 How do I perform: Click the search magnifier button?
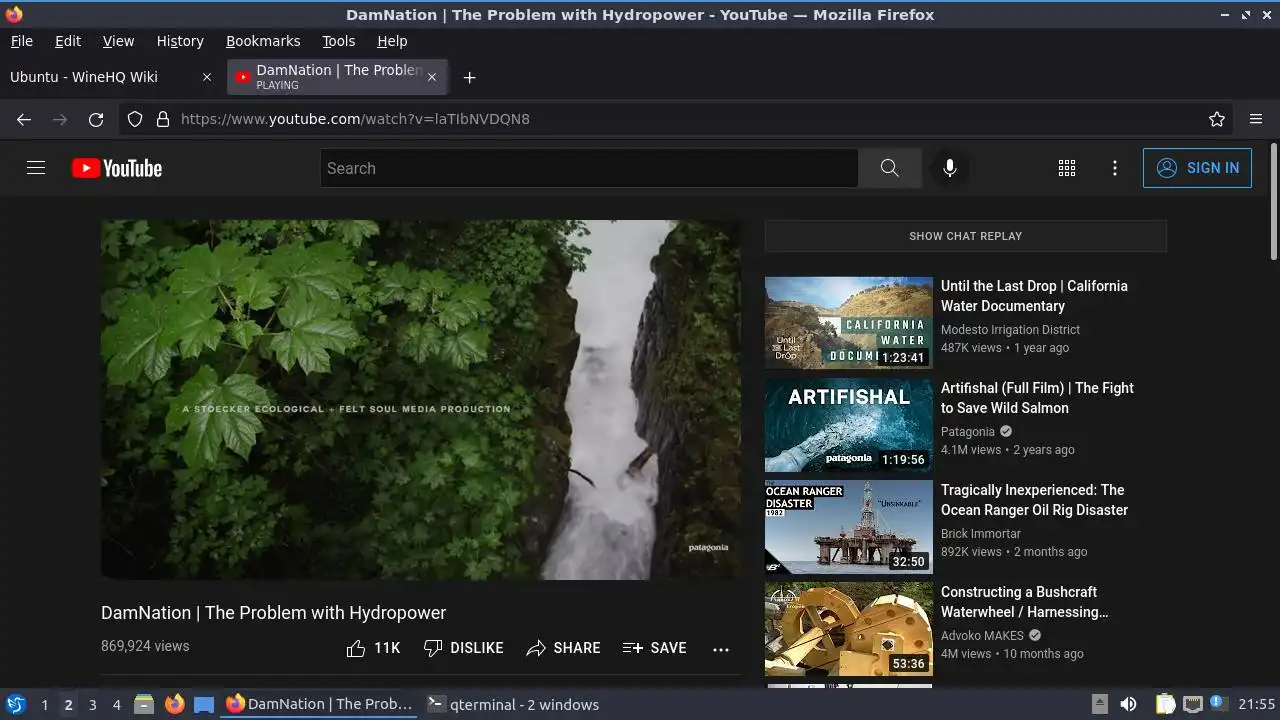click(x=889, y=168)
